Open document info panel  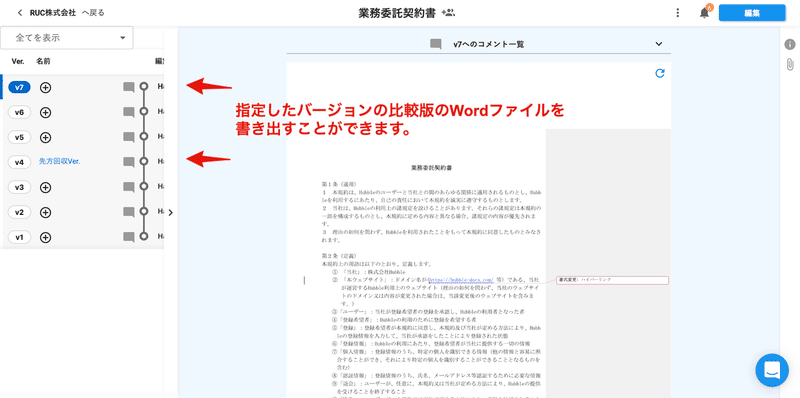[x=789, y=44]
